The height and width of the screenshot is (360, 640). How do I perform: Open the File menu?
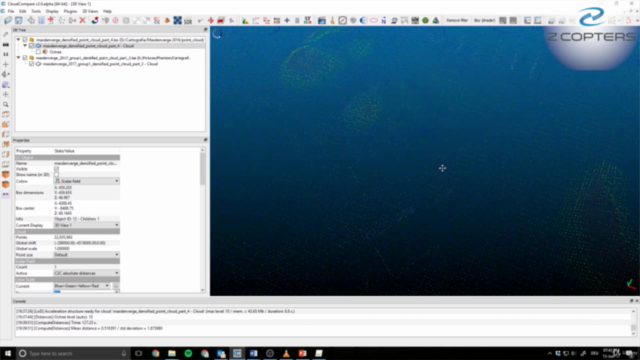11,11
